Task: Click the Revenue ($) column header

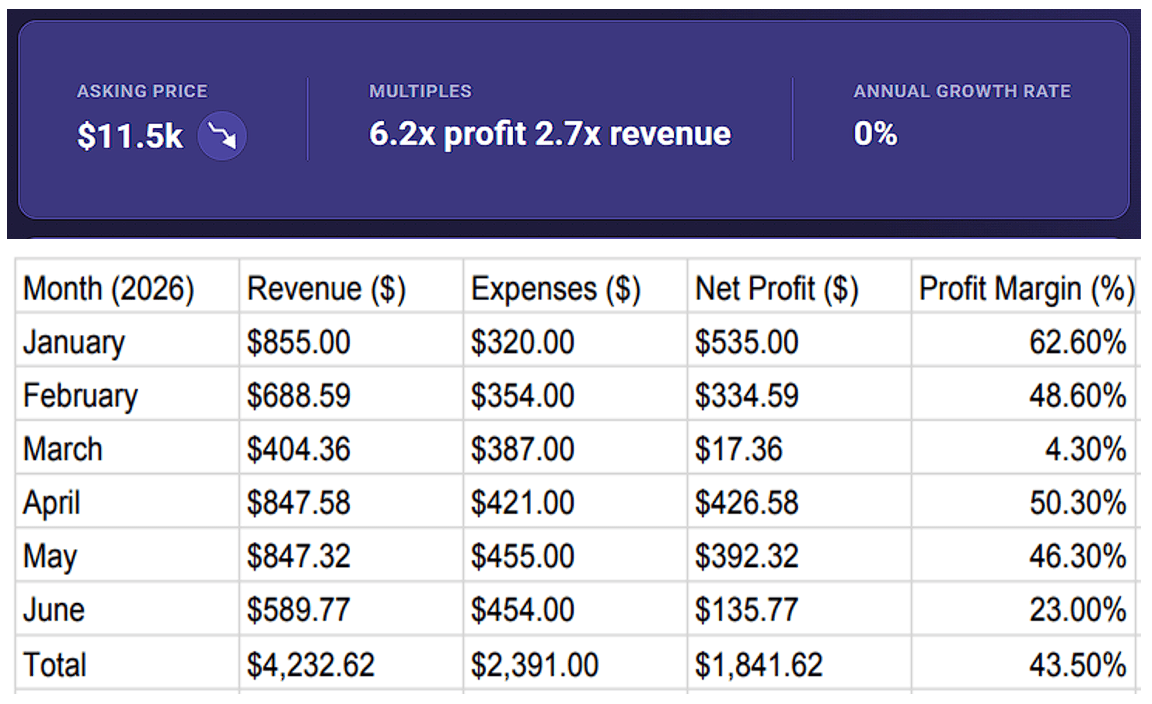Action: click(x=352, y=287)
